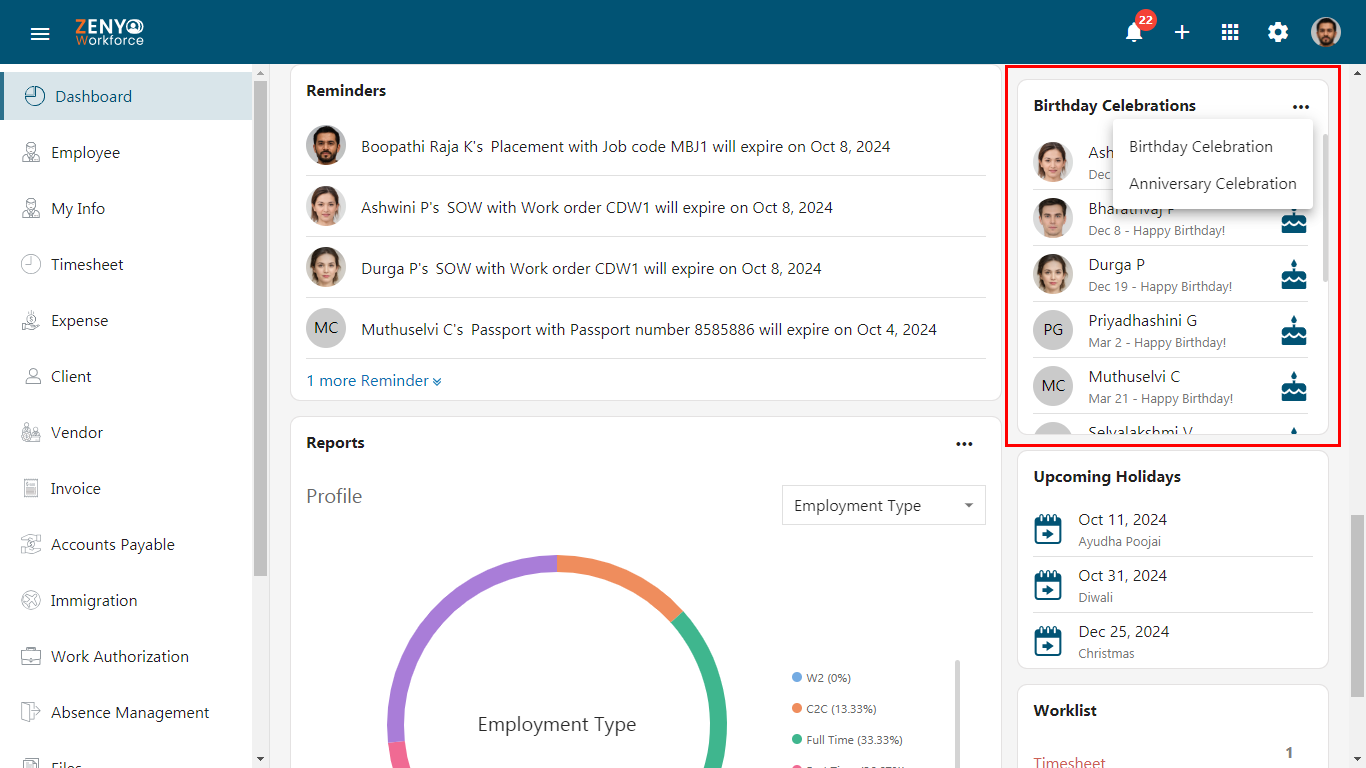
Task: Click the W2 (0%) legend color dot
Action: [796, 677]
